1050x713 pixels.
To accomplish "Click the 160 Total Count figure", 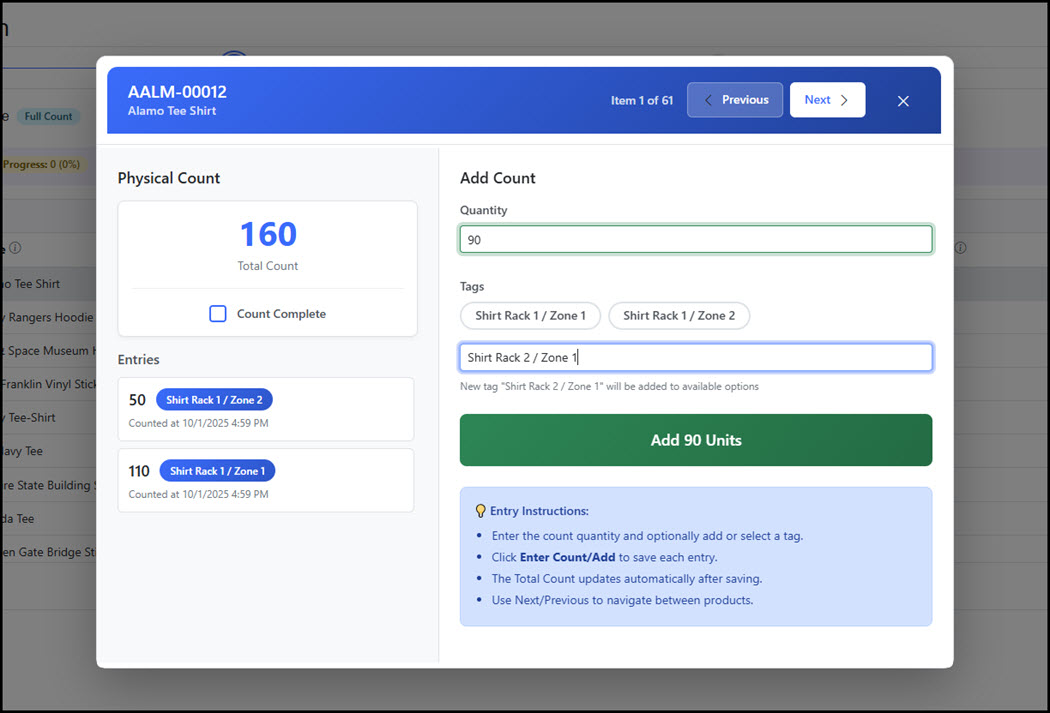I will tap(268, 235).
